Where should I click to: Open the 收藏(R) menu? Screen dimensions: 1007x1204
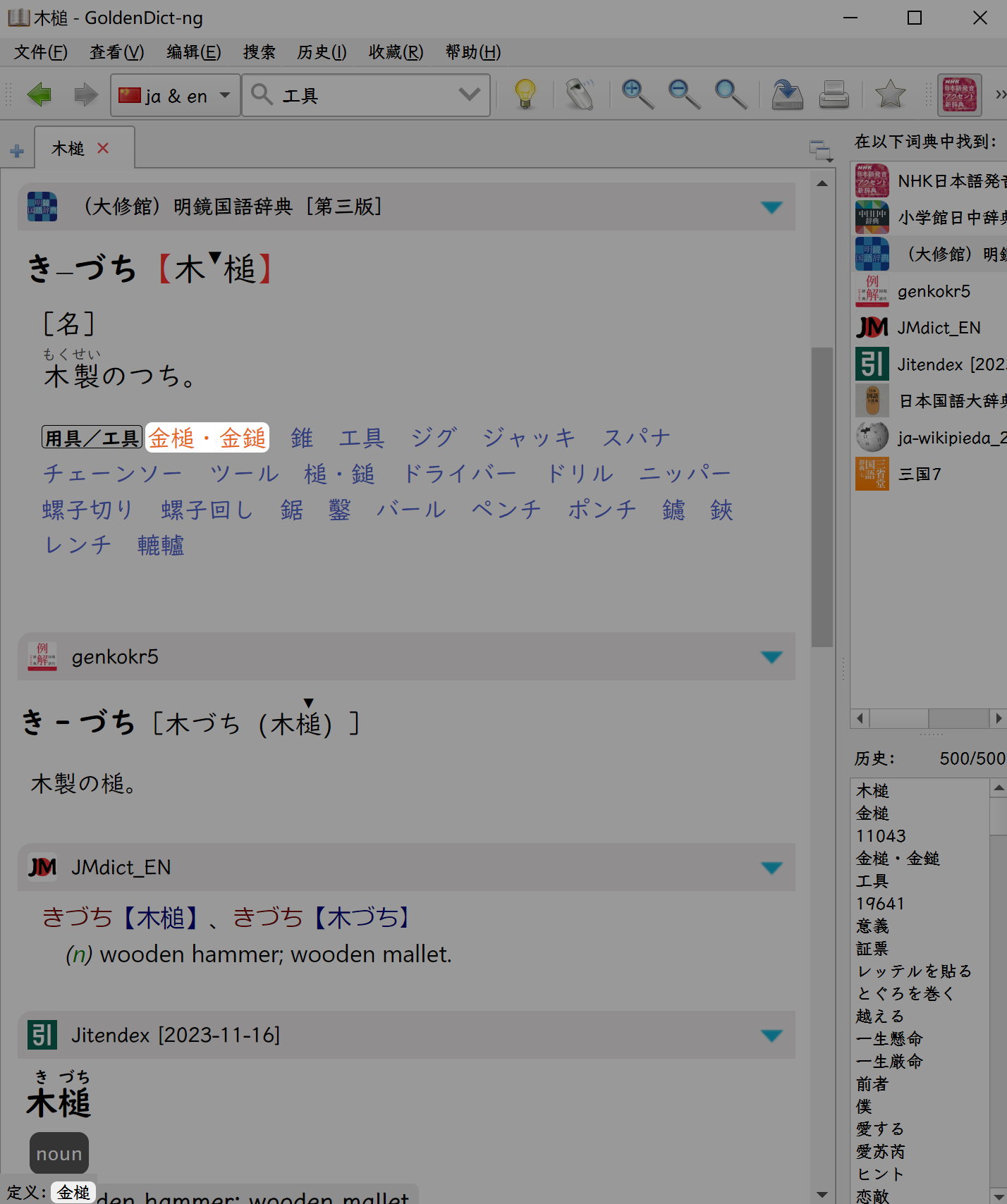pyautogui.click(x=395, y=52)
